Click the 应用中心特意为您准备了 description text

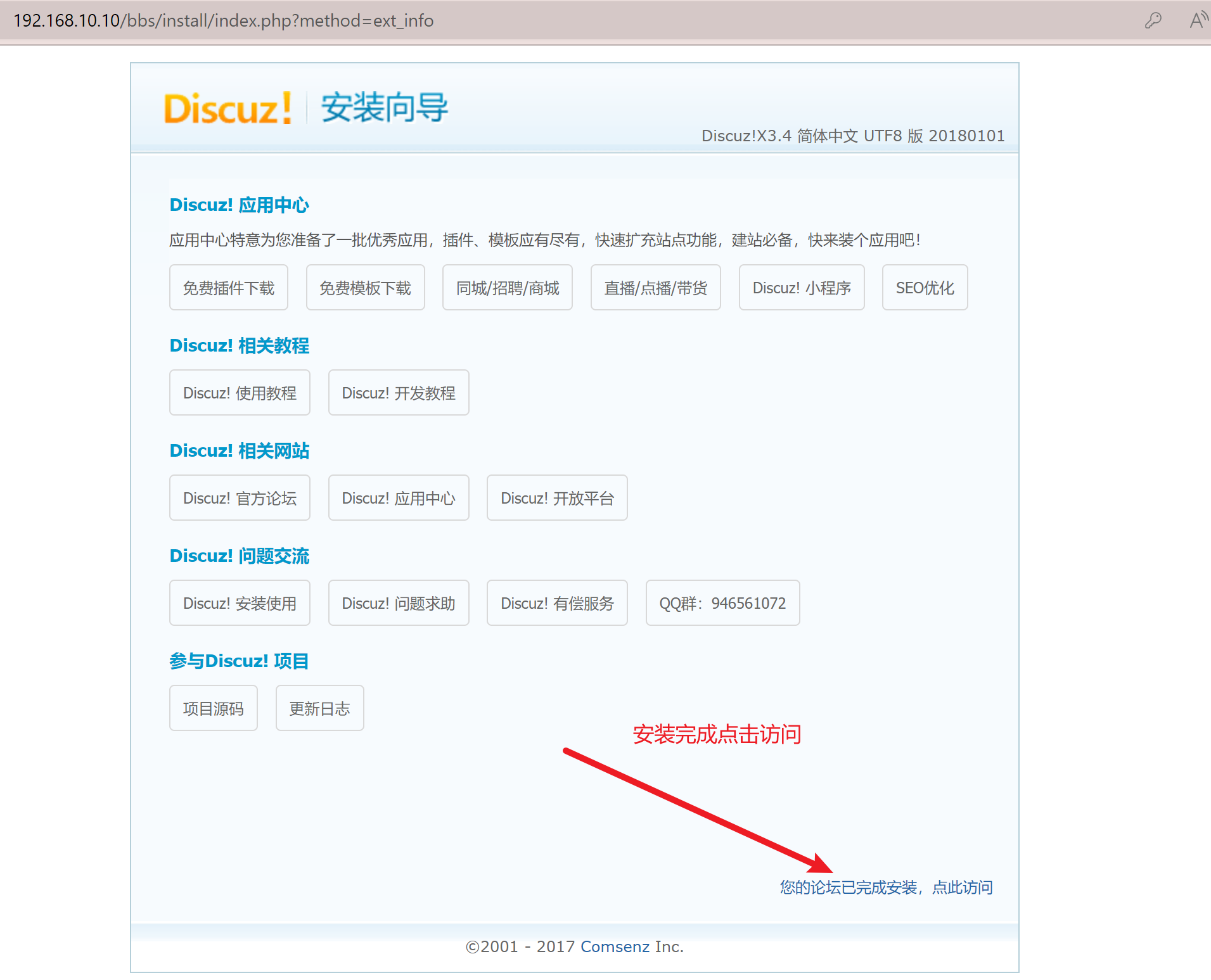(545, 240)
